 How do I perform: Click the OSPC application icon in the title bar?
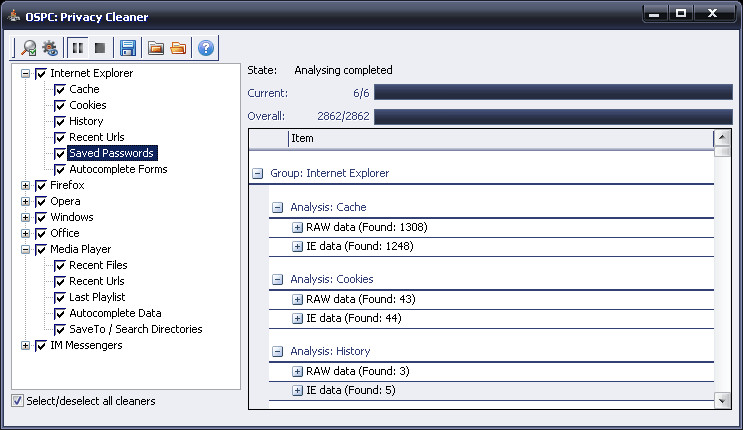[14, 16]
